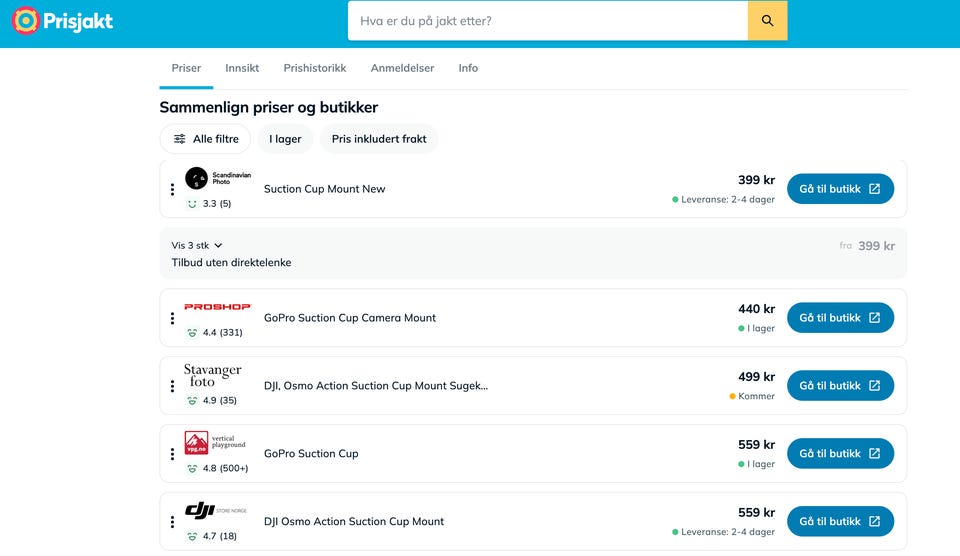Go to butikk for the 499 kr Stavanger offer
Screen dimensions: 960x556
(840, 386)
